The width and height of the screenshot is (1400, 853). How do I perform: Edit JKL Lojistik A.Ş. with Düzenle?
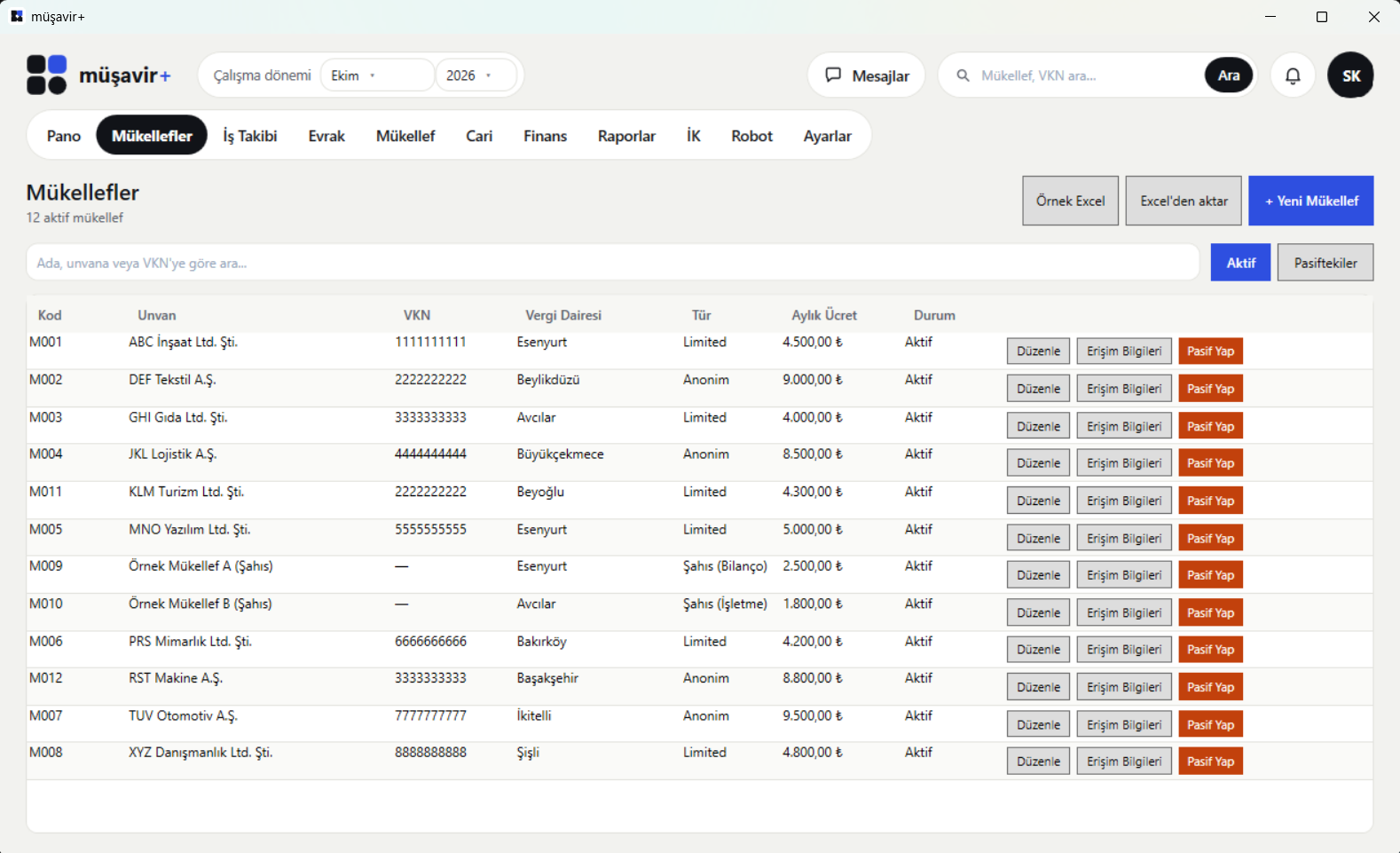point(1038,463)
